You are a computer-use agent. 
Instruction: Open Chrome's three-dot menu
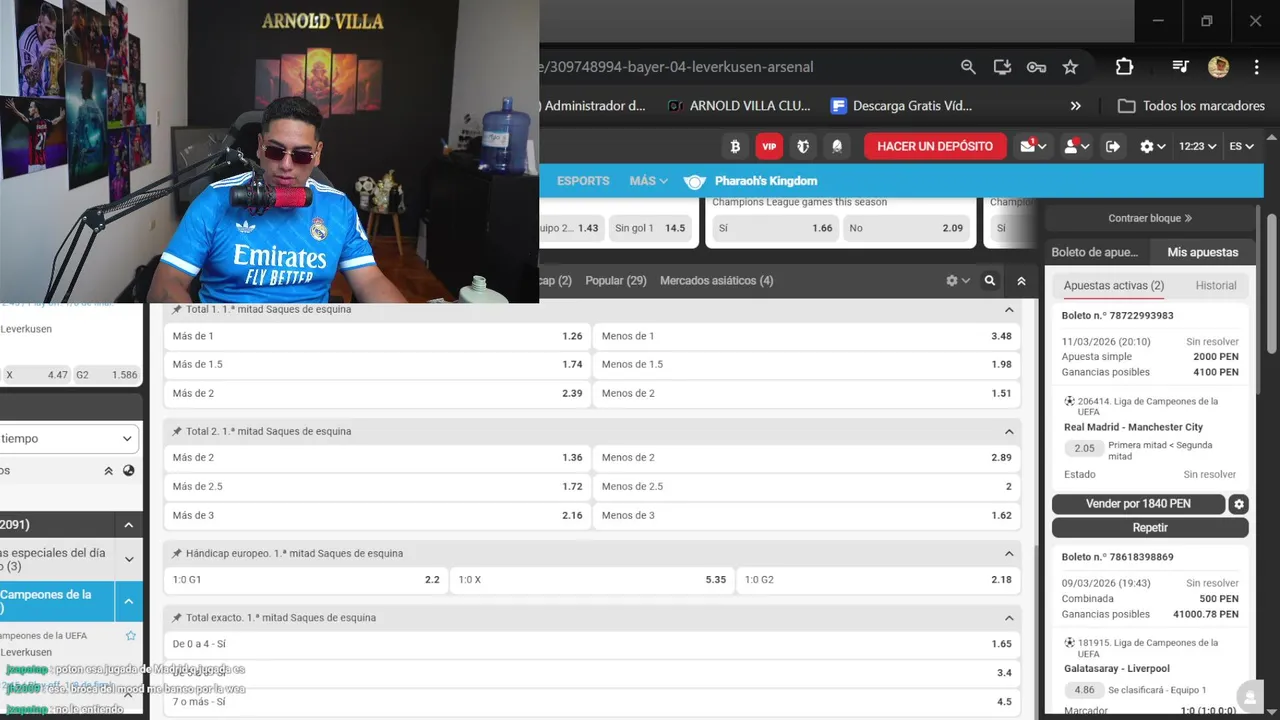tap(1256, 67)
